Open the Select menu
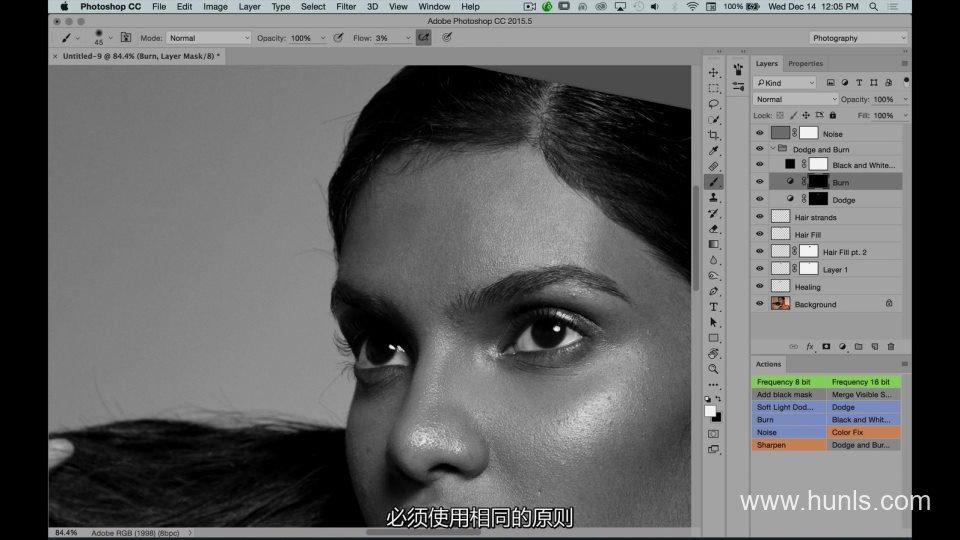 click(313, 7)
